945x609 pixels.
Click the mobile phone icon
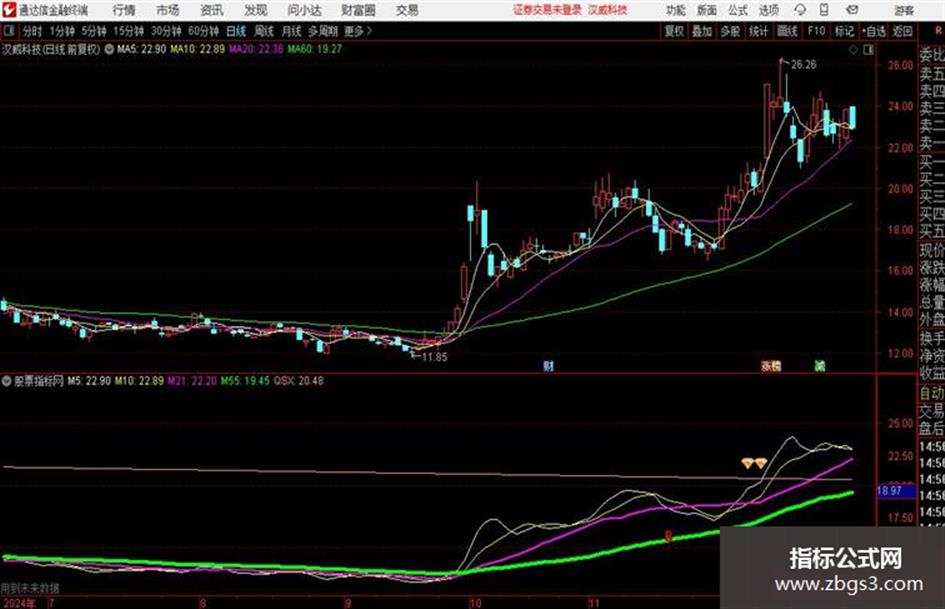point(824,10)
